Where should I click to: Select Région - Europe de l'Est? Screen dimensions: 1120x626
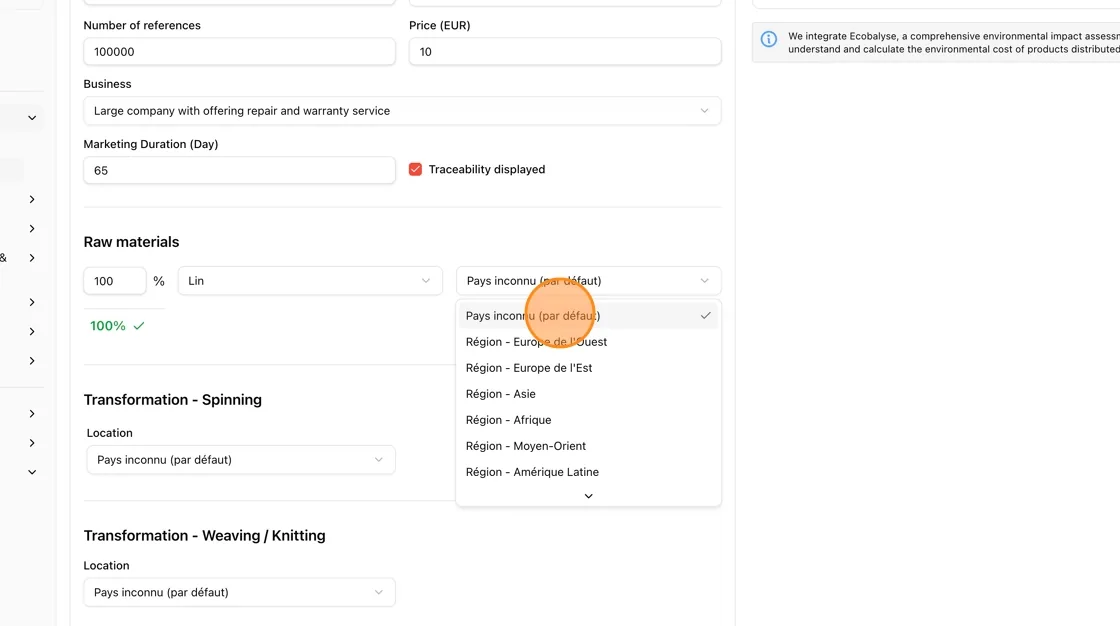(x=589, y=368)
